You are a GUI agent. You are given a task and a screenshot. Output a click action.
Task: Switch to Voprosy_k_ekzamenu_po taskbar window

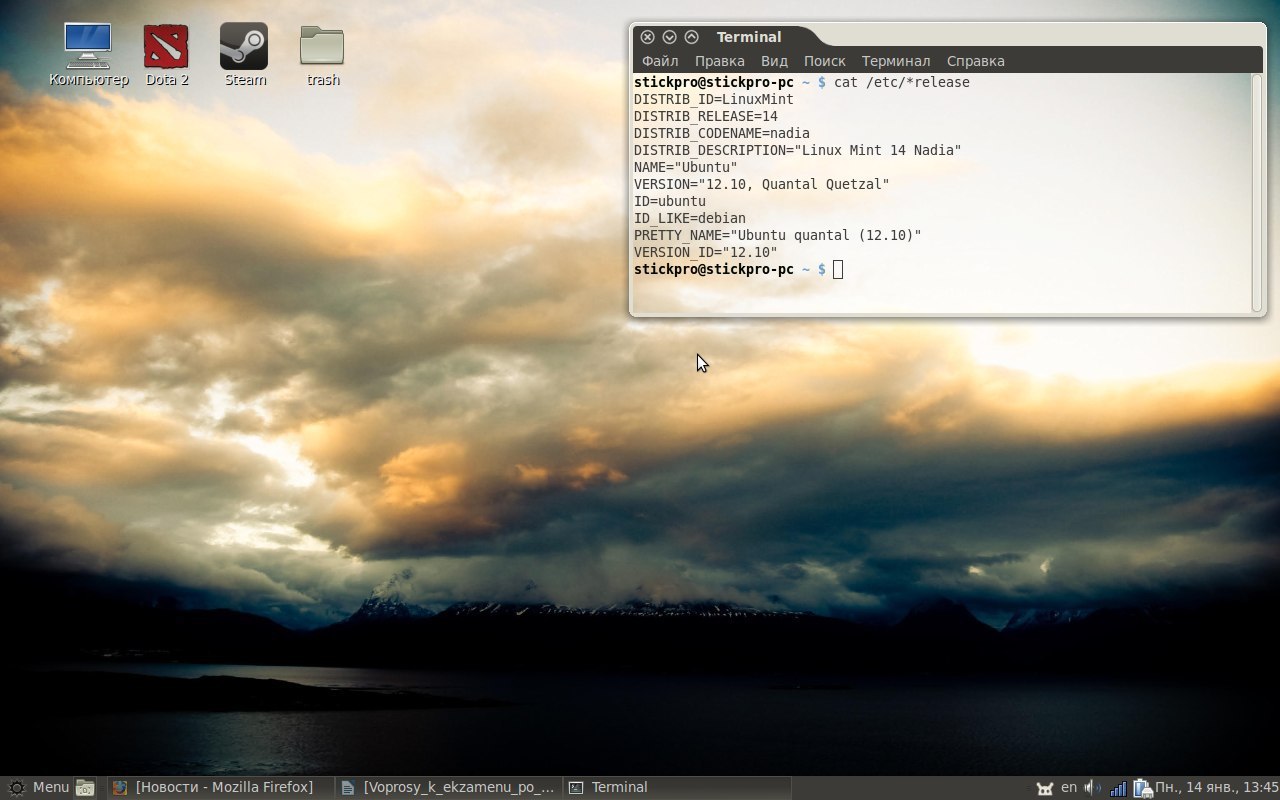pyautogui.click(x=447, y=787)
